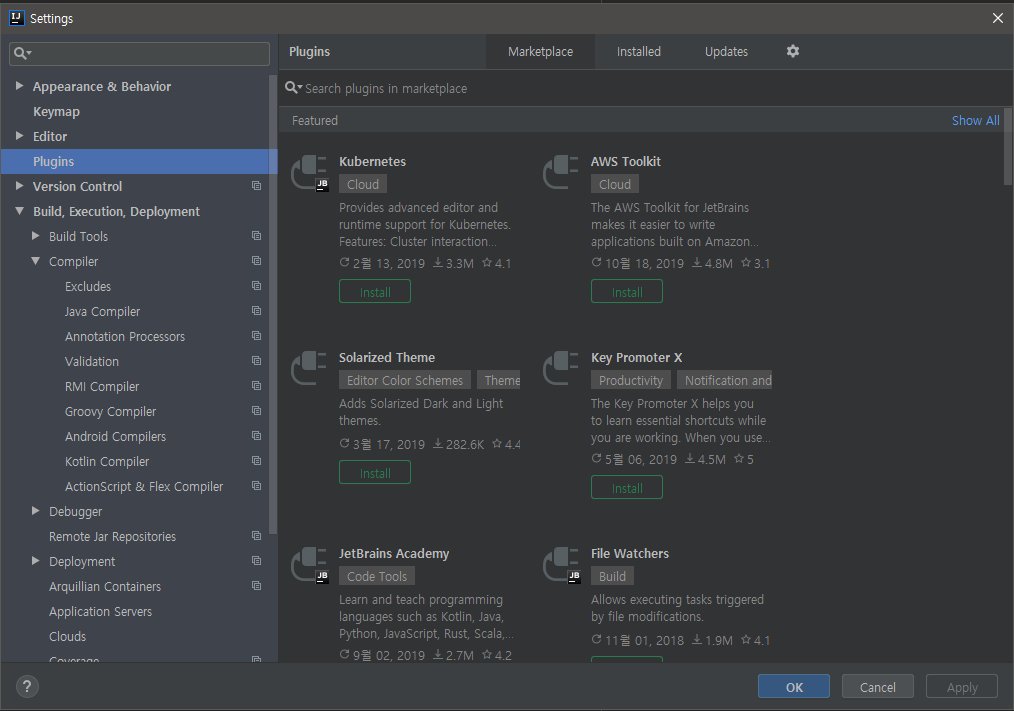Click the marketplace search magnifier icon

point(294,87)
